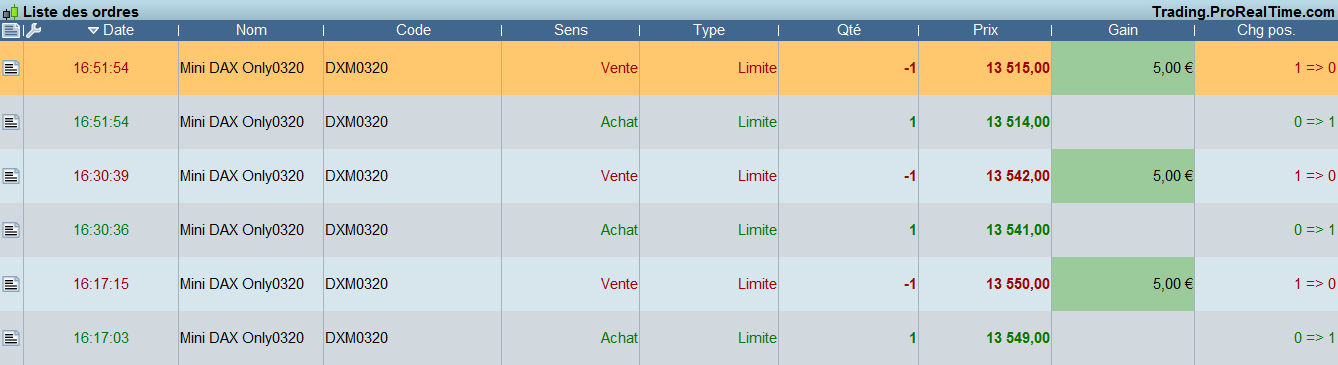Open details icon for 16:51:54 Vente order
1338x365 pixels.
tap(11, 68)
